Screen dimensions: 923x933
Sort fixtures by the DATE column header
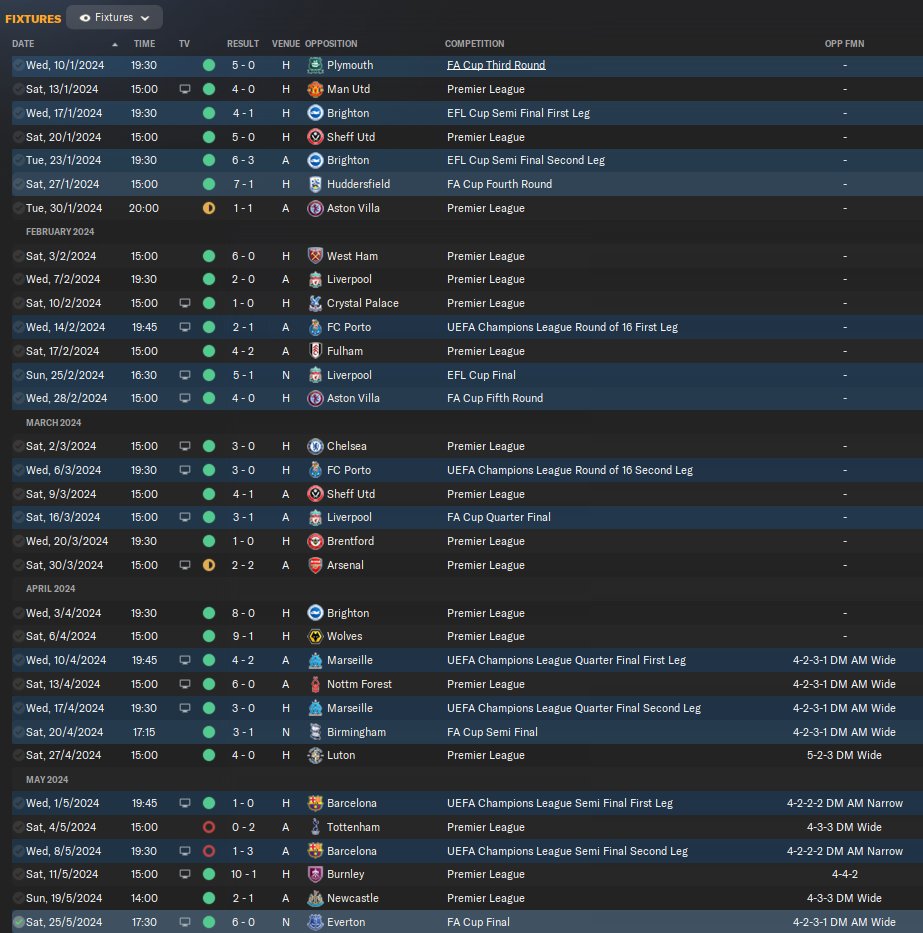coord(23,44)
